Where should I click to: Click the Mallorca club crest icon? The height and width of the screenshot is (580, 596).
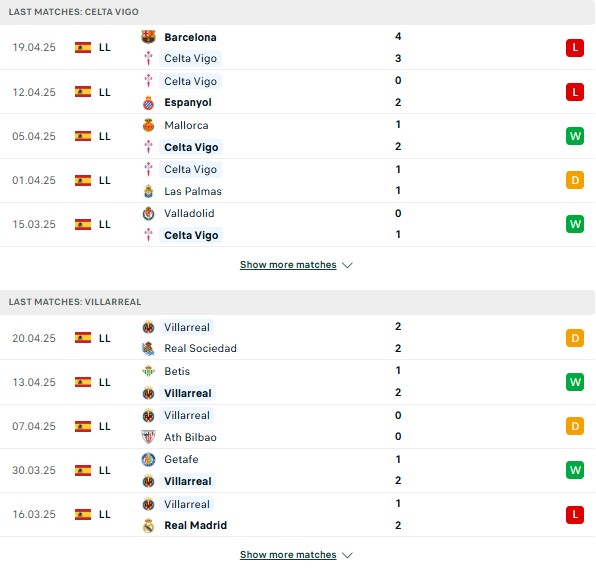148,125
